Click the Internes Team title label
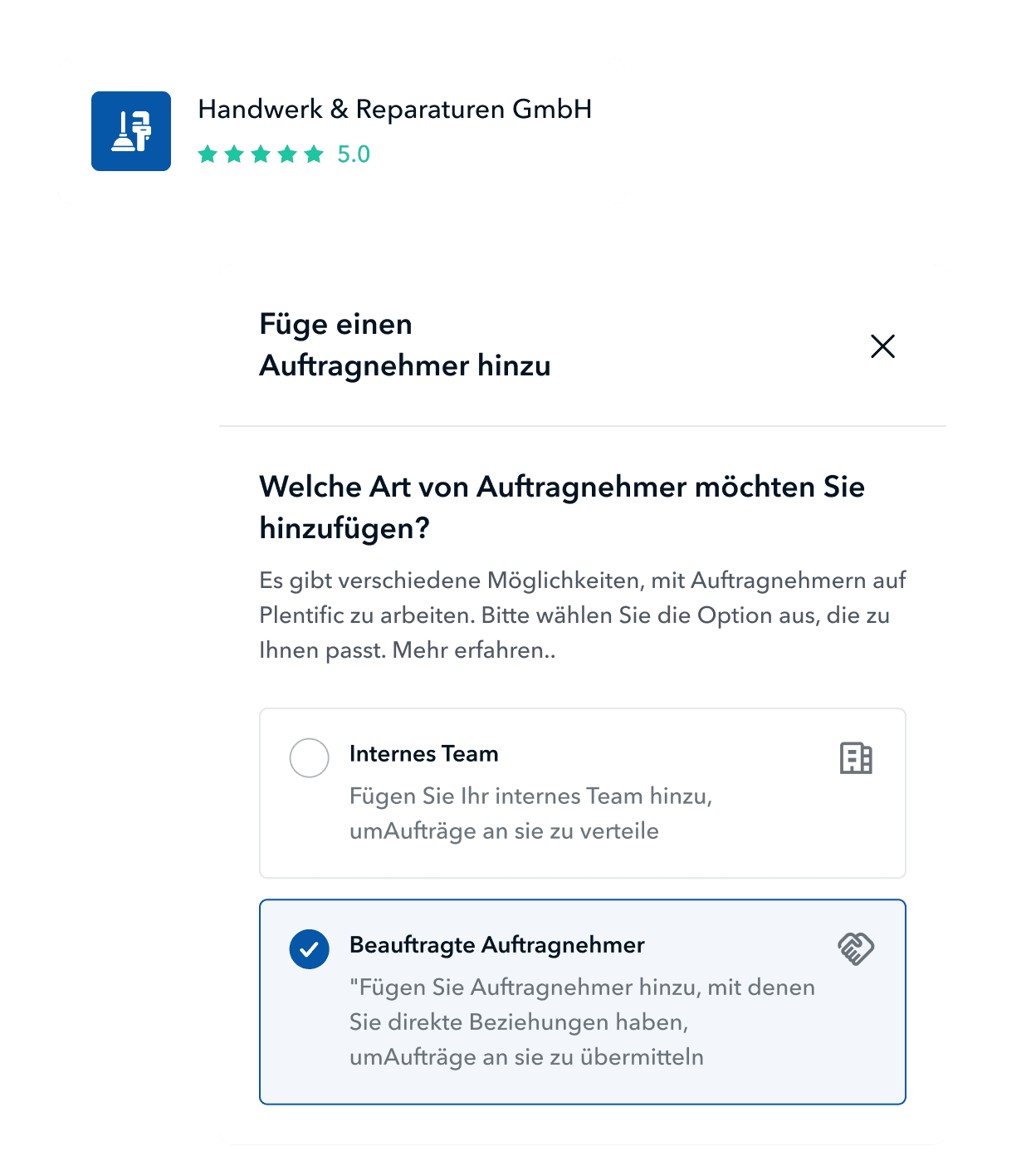1031x1176 pixels. [424, 753]
